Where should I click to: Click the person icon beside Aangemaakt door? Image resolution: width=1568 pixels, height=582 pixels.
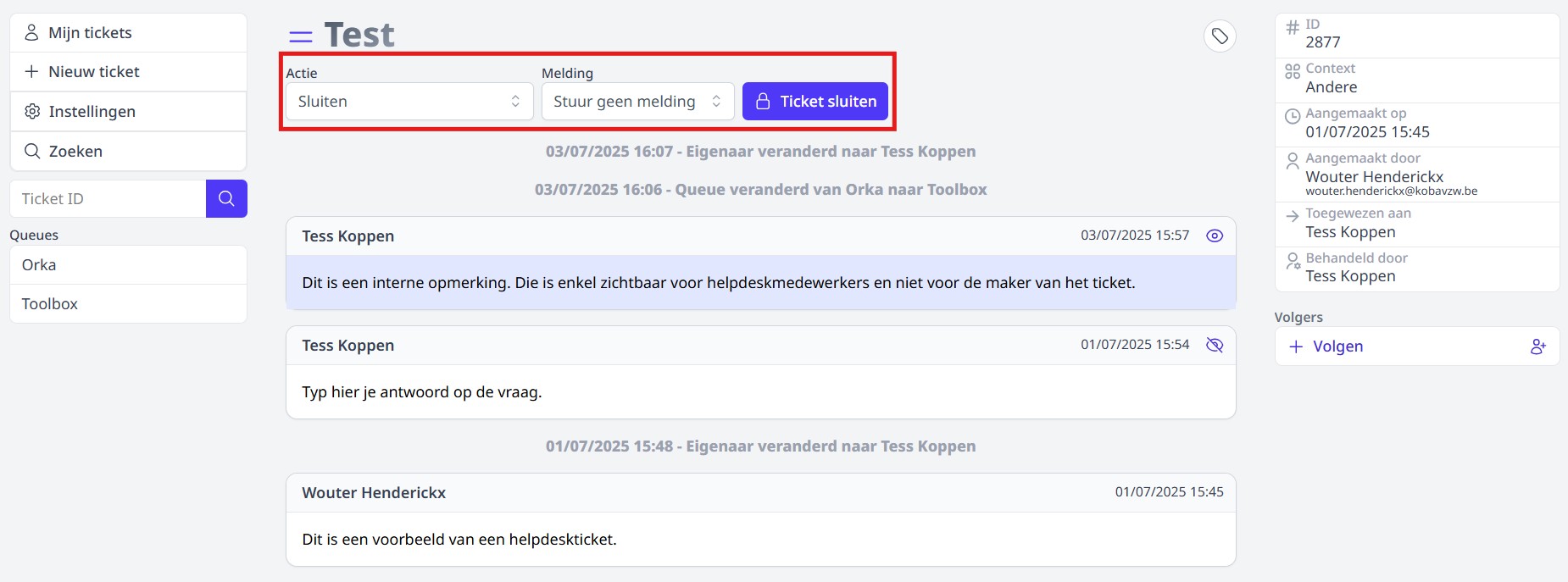point(1293,161)
